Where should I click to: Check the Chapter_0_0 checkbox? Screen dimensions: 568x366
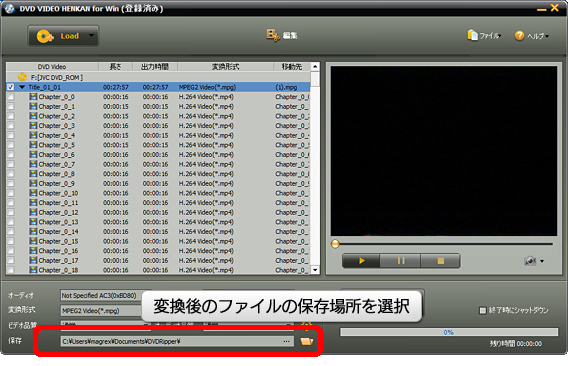[x=11, y=97]
